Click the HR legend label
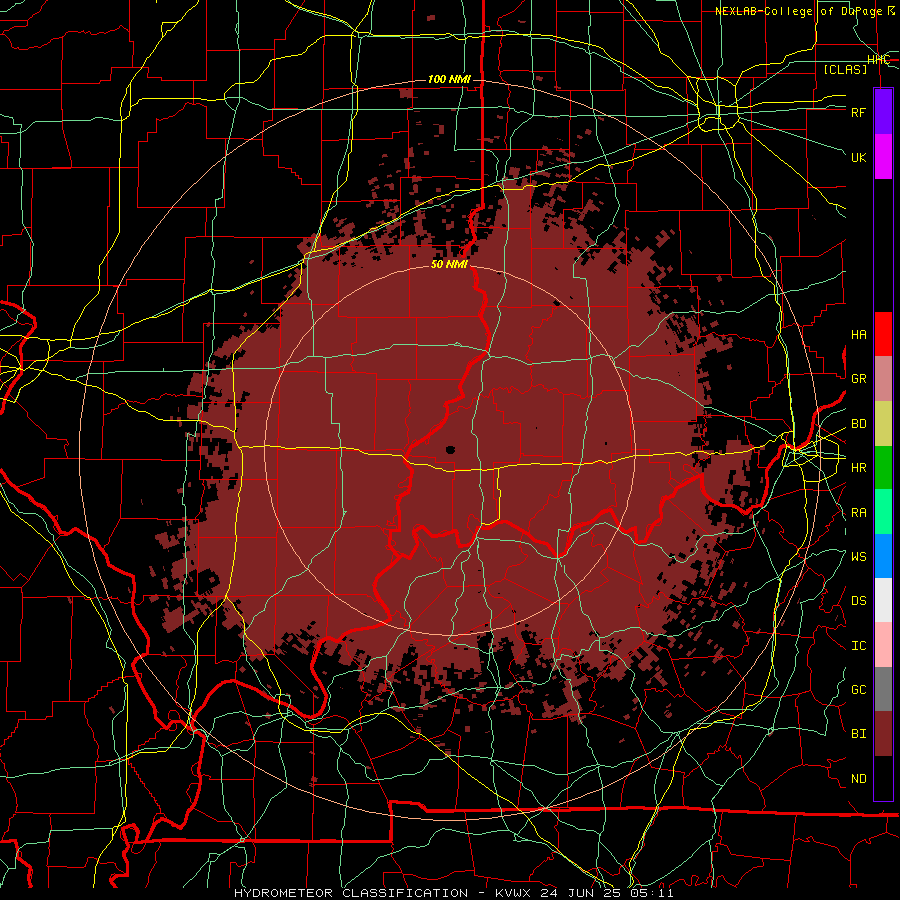Viewport: 900px width, 900px height. [x=858, y=468]
